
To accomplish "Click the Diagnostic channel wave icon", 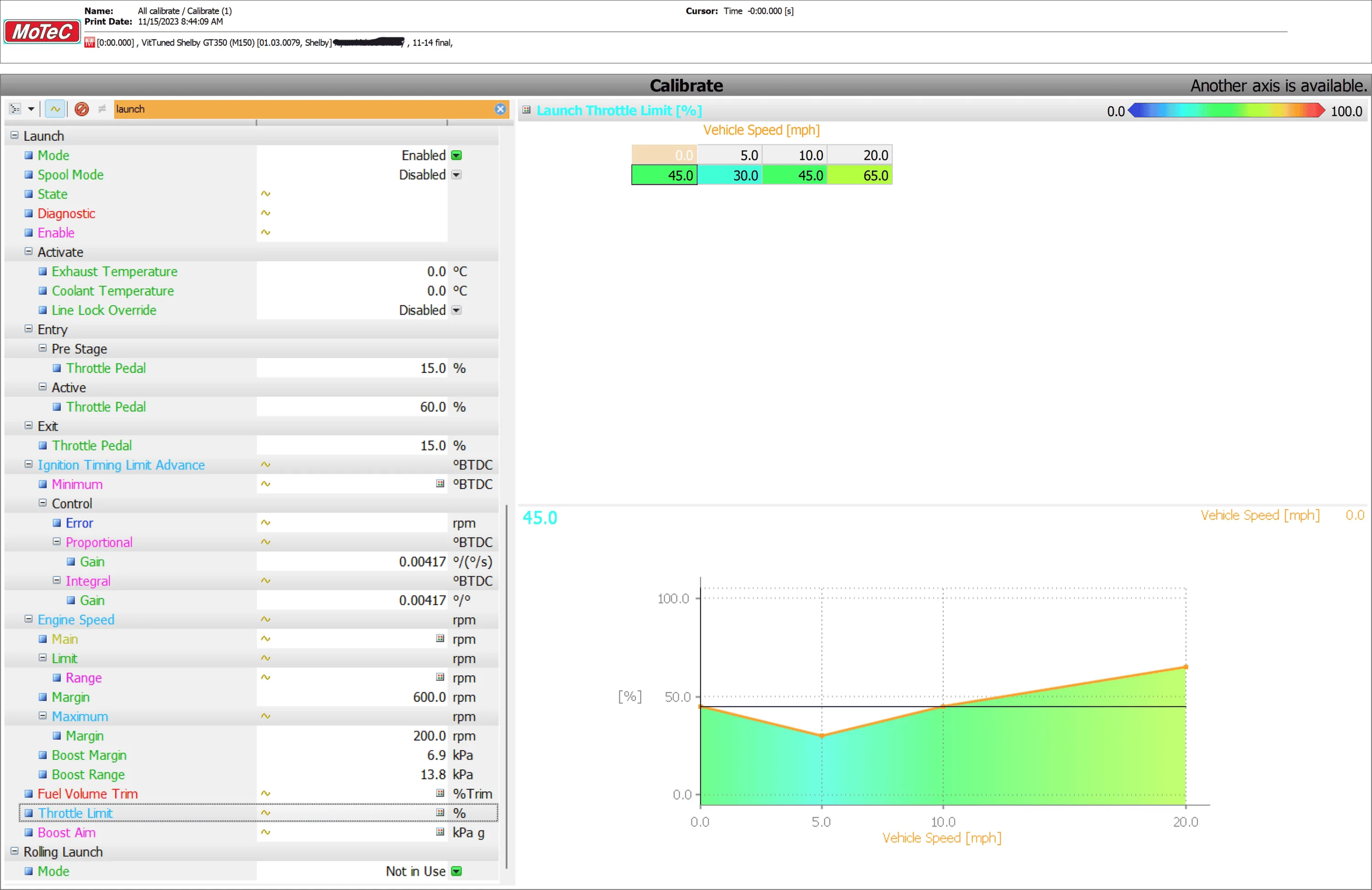I will tap(266, 213).
